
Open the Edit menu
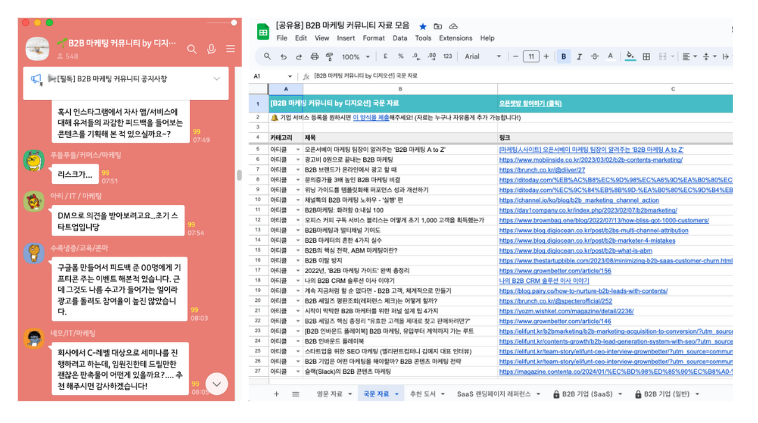click(x=301, y=38)
